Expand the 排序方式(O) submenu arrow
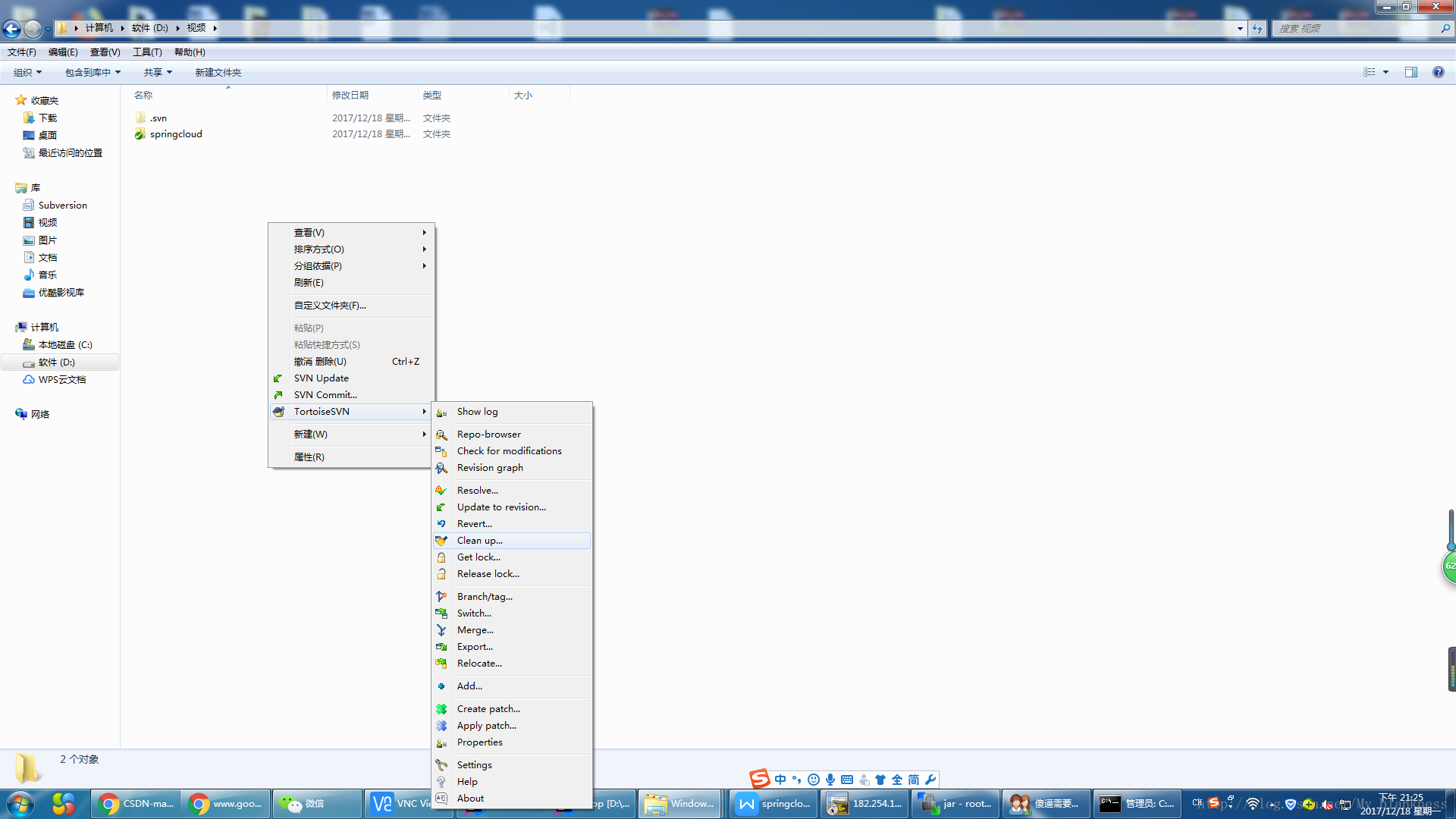This screenshot has width=1456, height=819. 425,249
